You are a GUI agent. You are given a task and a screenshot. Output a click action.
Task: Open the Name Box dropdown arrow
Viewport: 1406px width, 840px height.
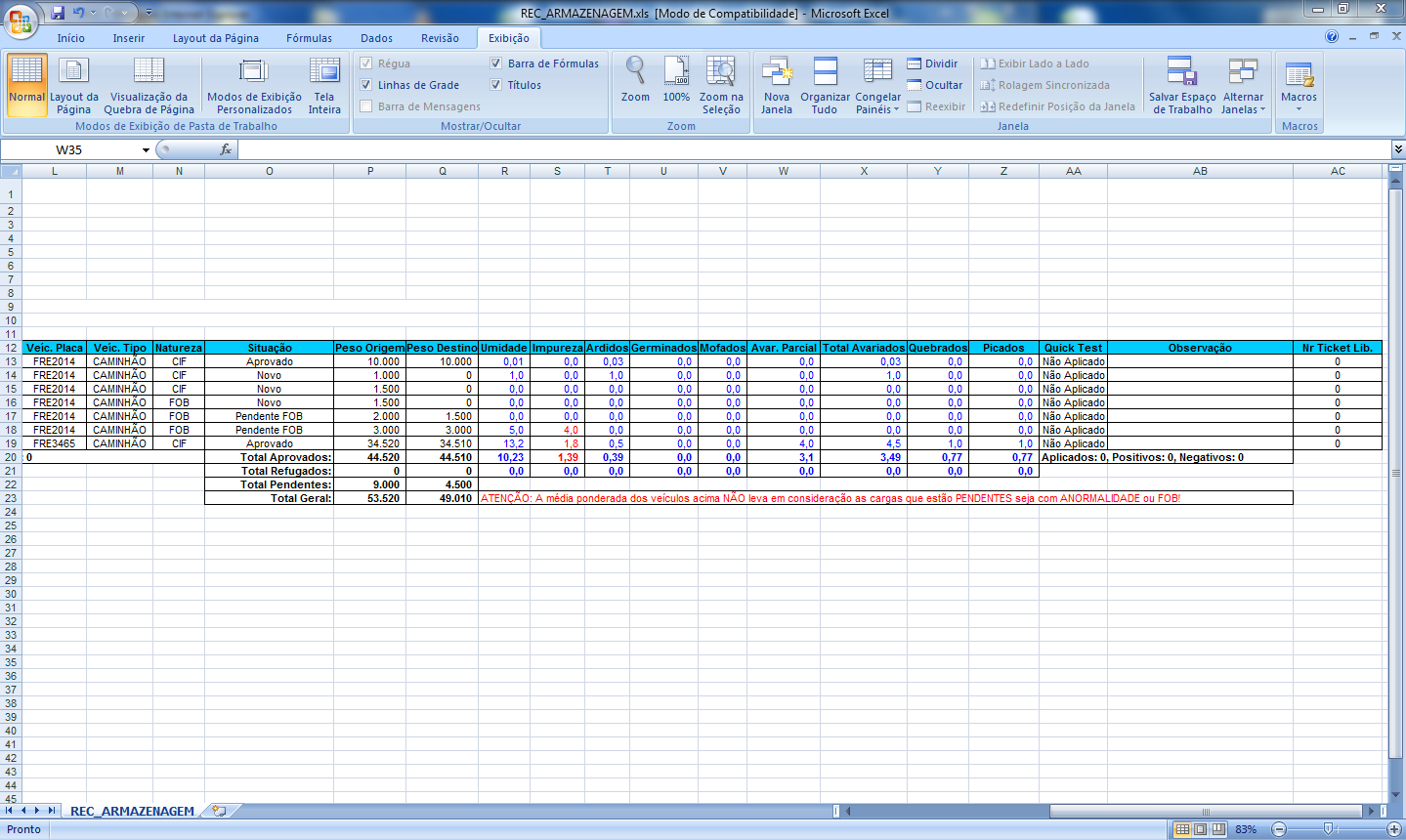click(146, 150)
